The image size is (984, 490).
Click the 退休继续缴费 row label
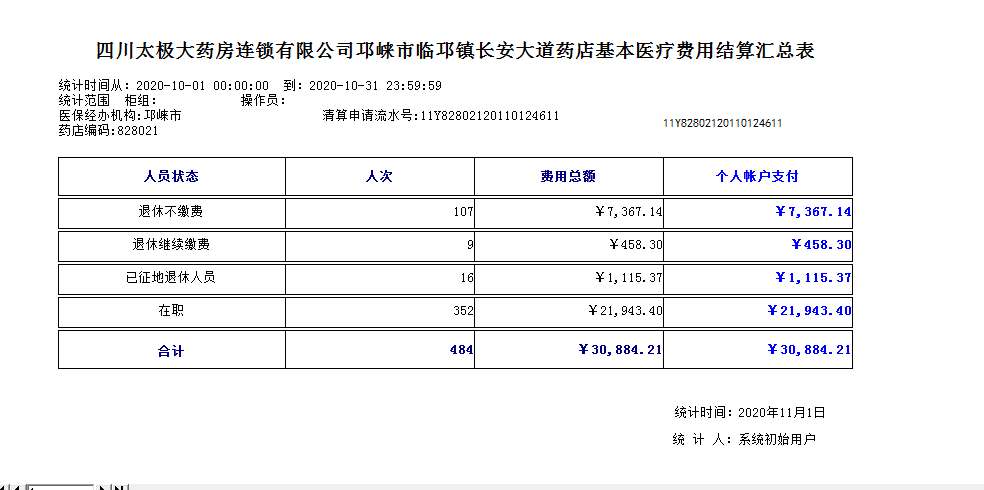point(171,245)
